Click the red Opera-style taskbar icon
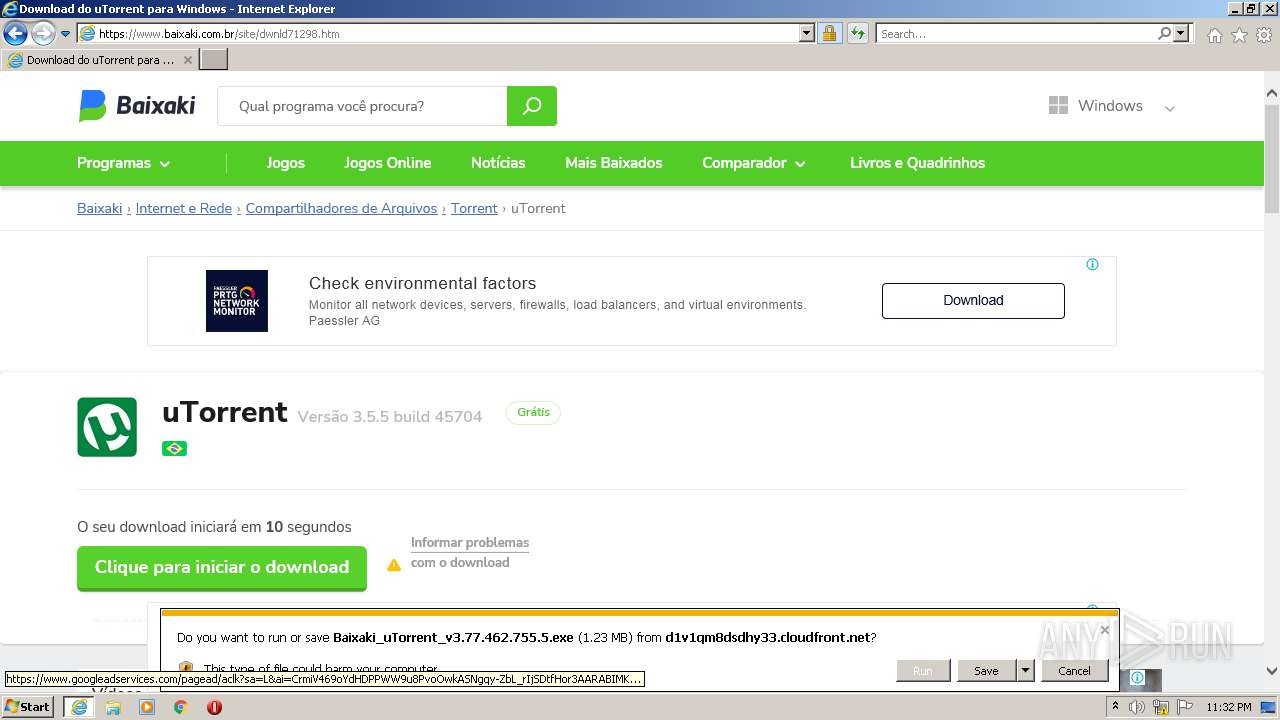The width and height of the screenshot is (1280, 720). tap(214, 707)
